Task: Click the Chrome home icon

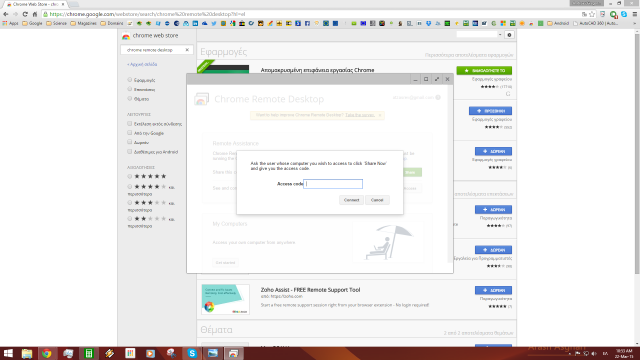Action: click(x=35, y=14)
